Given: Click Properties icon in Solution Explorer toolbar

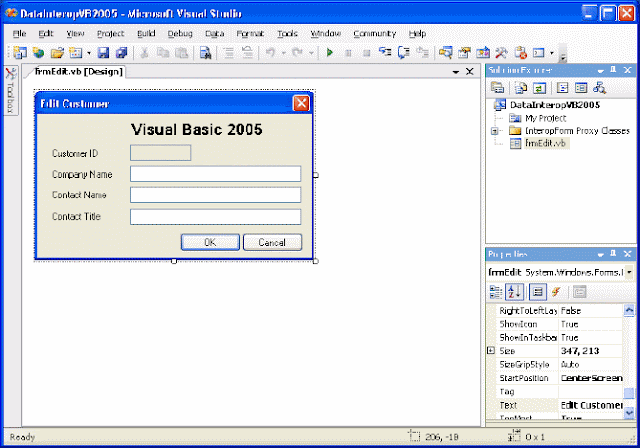Looking at the screenshot, I should pos(497,87).
